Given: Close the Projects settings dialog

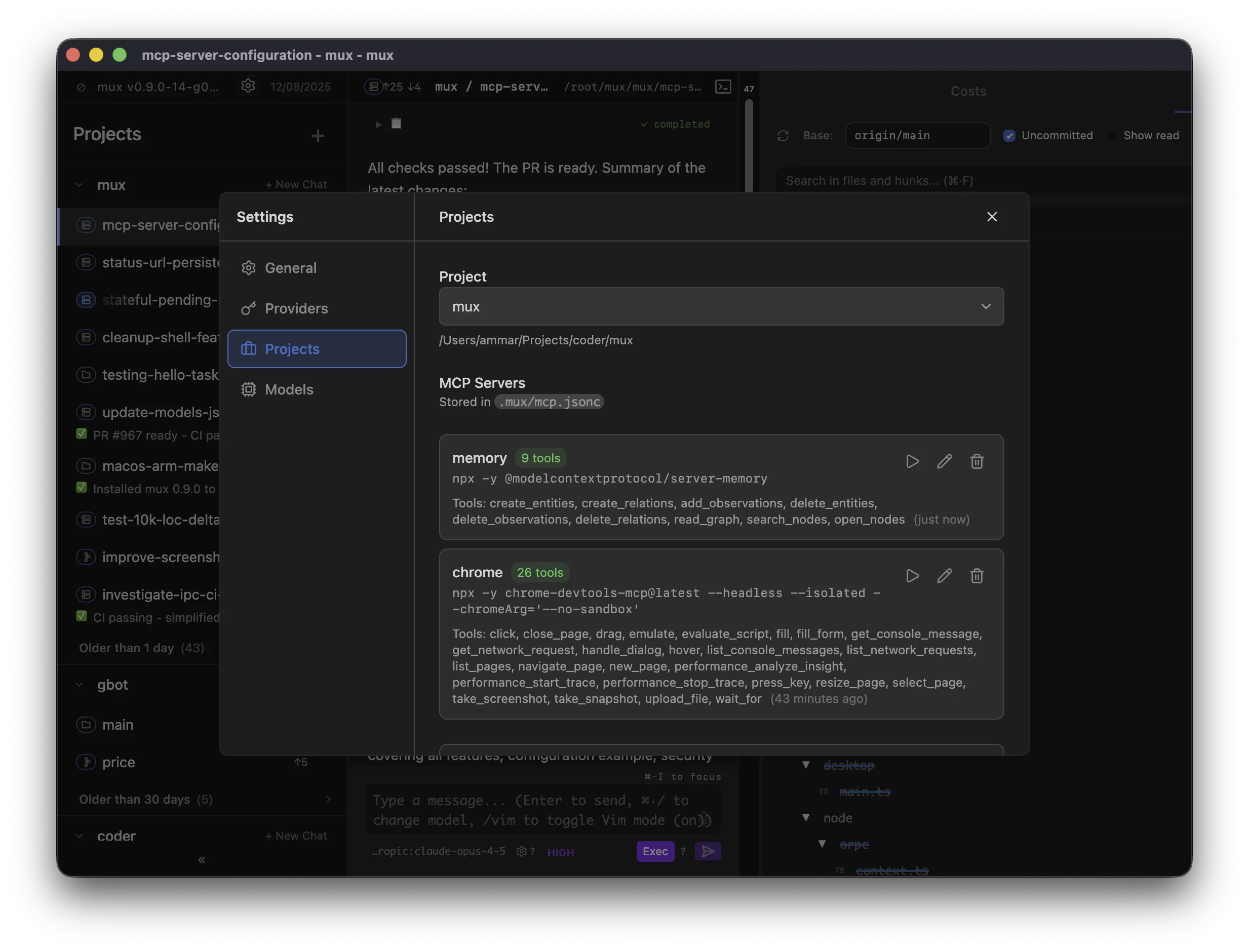Looking at the screenshot, I should [992, 216].
